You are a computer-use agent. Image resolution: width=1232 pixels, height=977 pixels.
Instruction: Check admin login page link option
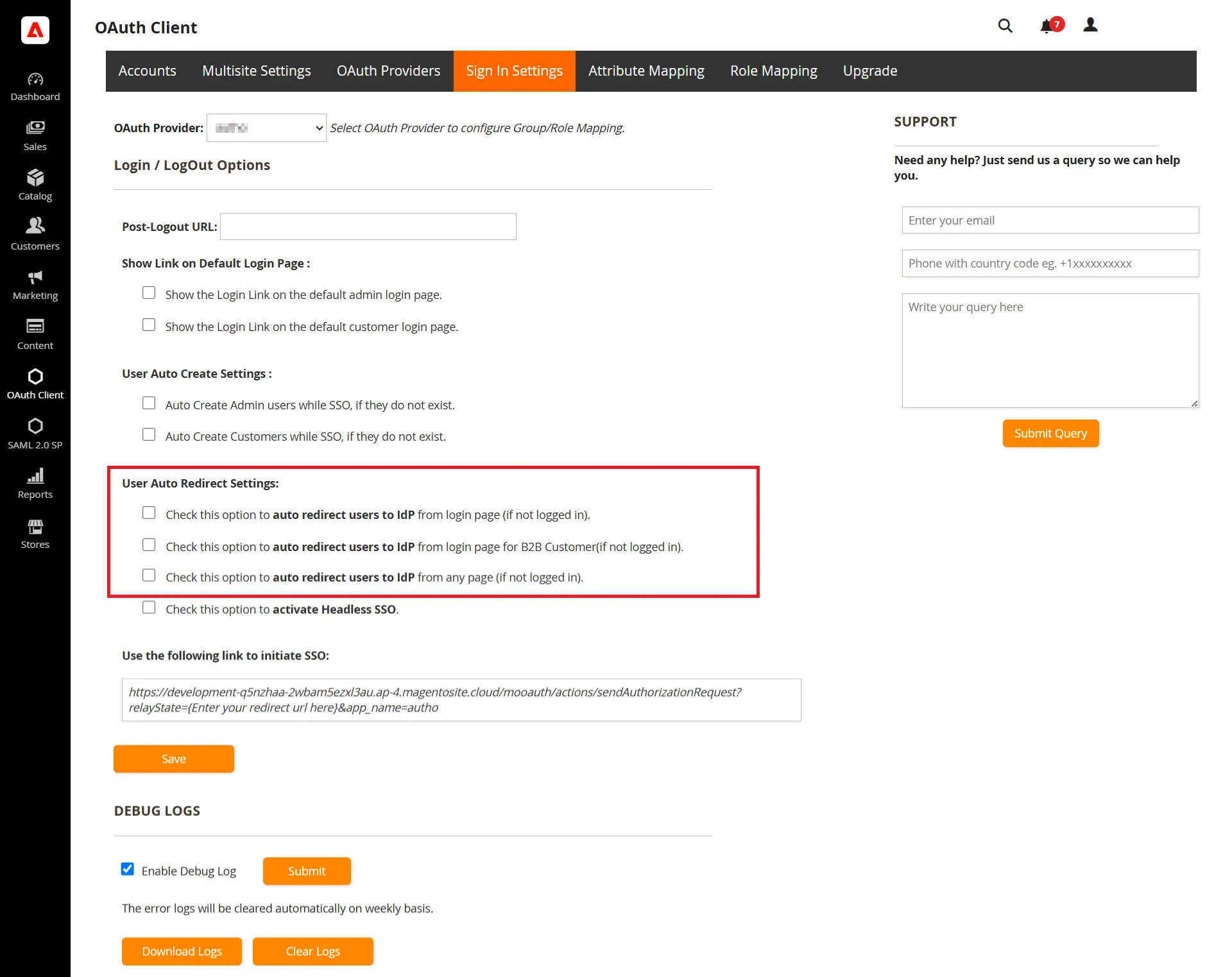coord(149,293)
